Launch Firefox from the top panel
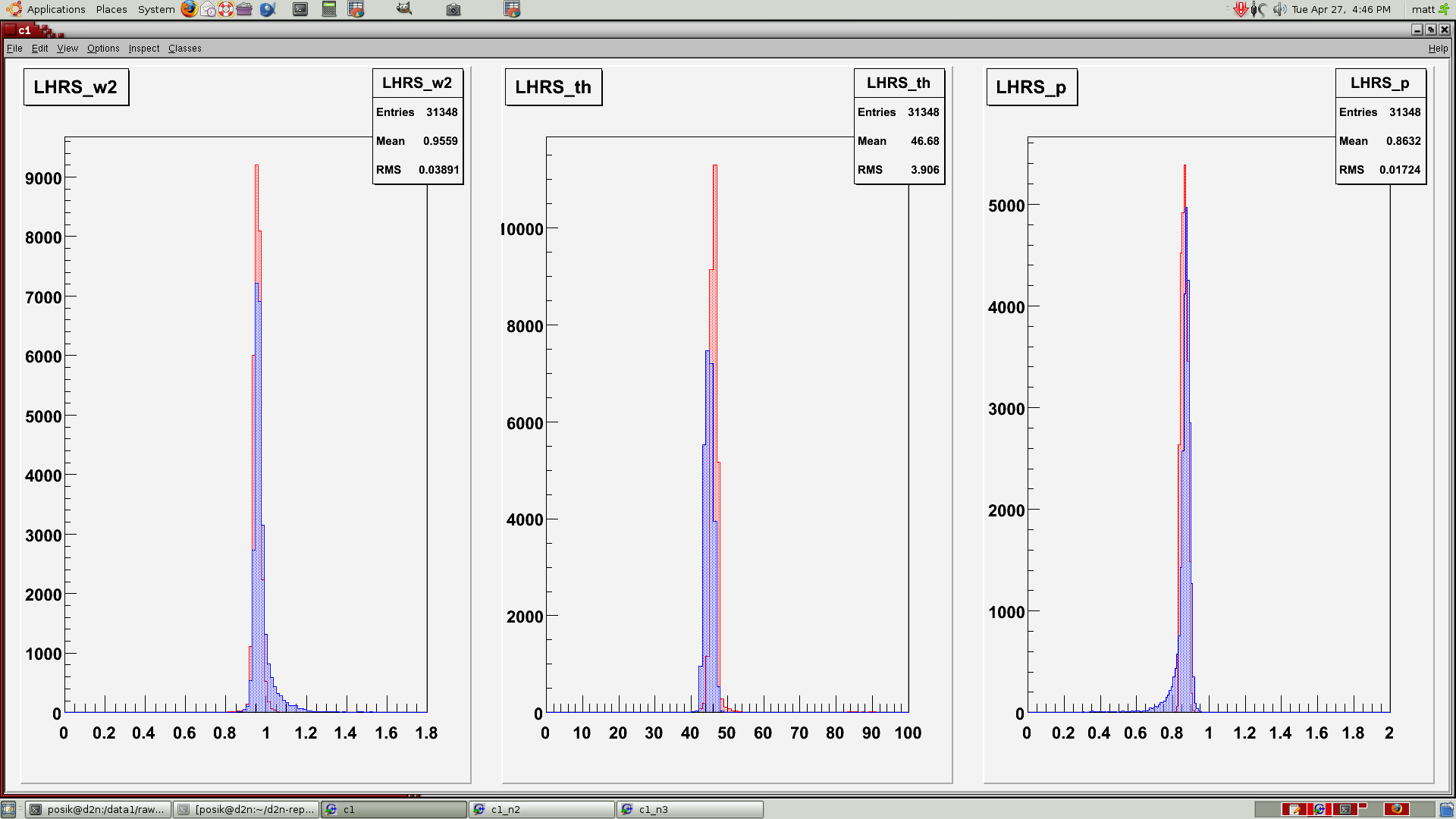 pos(190,9)
